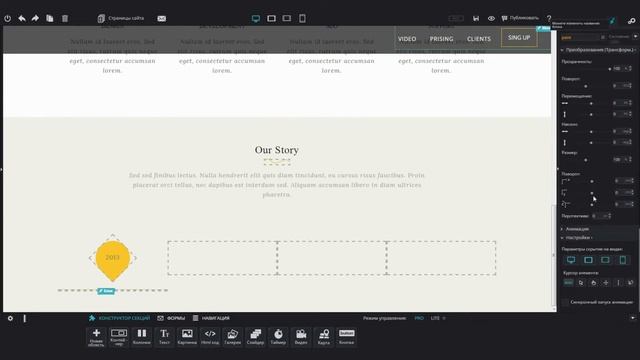The height and width of the screenshot is (360, 640).
Task: Click the VIDEO navigation item
Action: [407, 39]
